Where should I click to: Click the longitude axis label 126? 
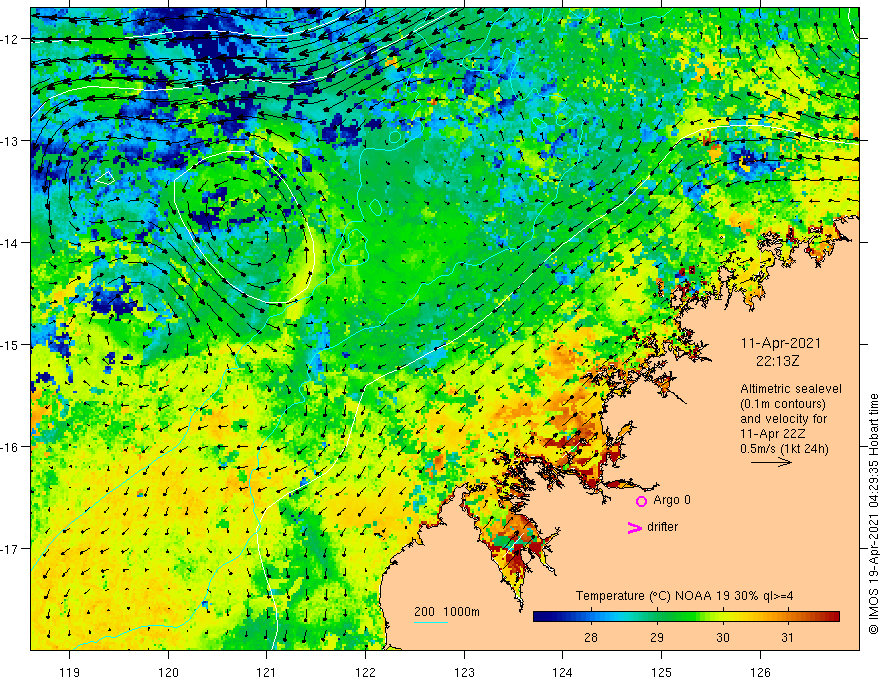click(x=760, y=672)
